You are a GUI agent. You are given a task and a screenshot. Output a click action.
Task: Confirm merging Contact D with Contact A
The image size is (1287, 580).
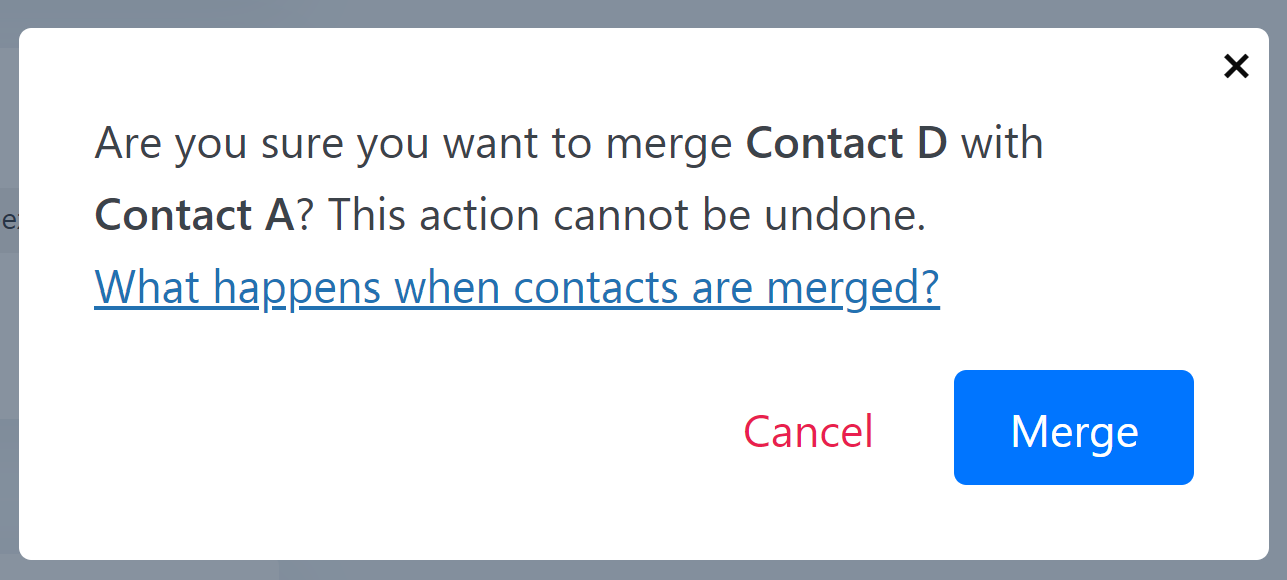tap(1073, 428)
